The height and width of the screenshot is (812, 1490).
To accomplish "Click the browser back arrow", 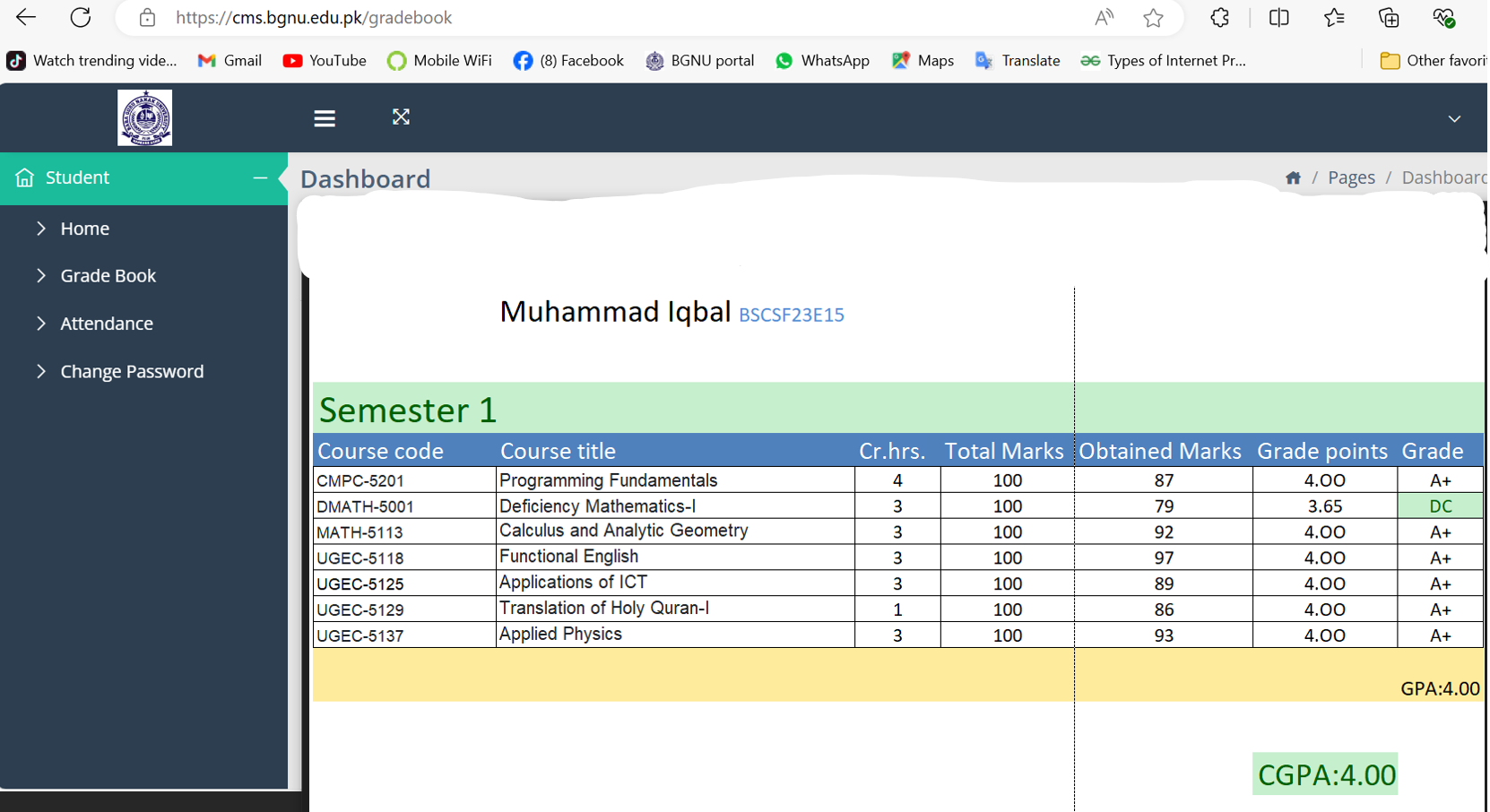I will (26, 17).
